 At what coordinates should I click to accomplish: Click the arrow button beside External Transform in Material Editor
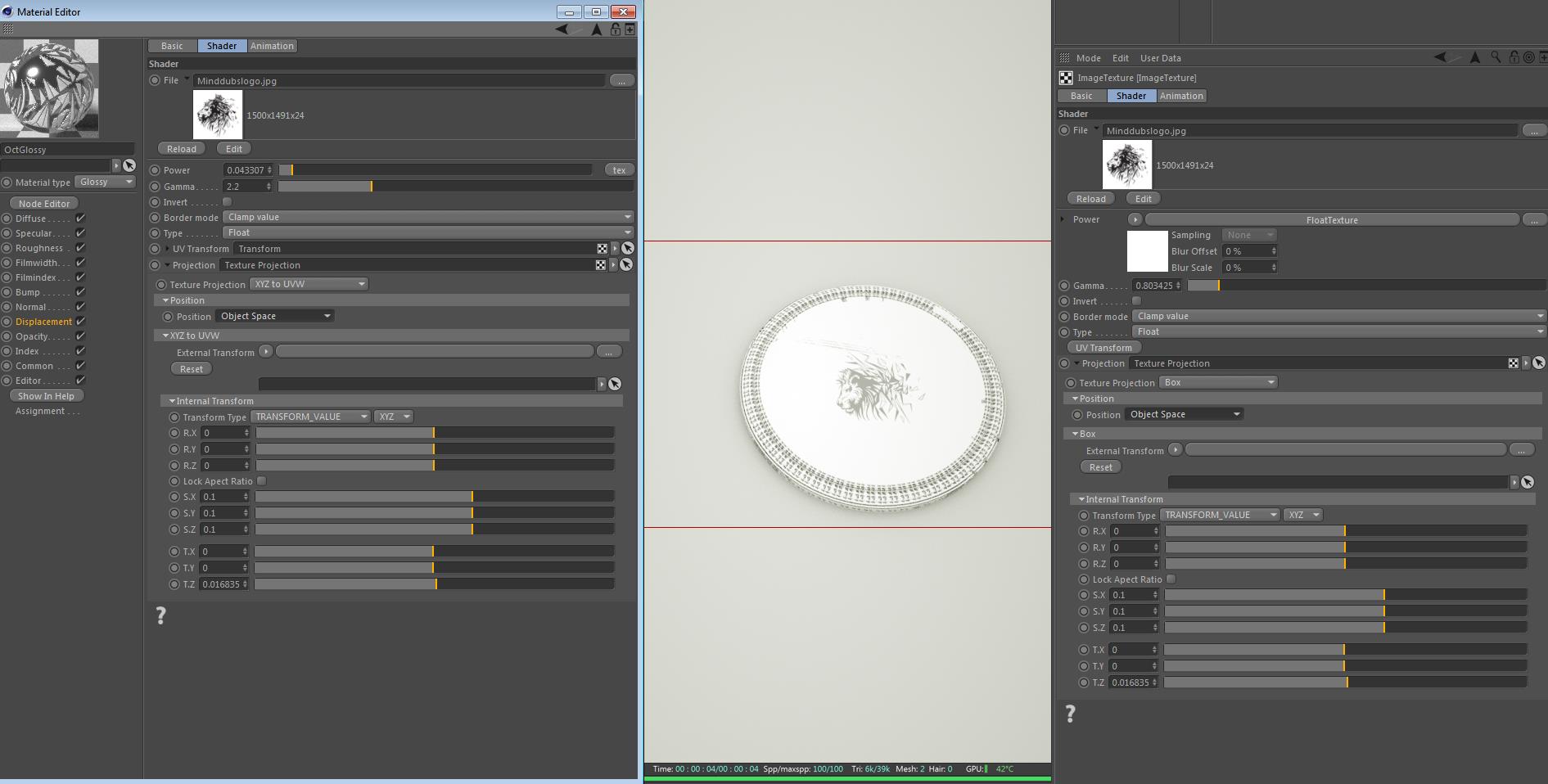coord(266,352)
